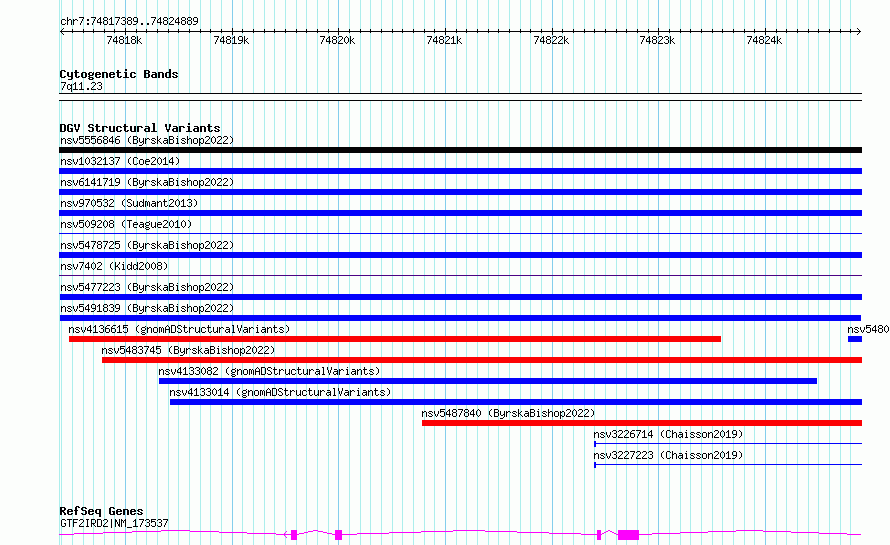
Task: Open the nsv970532 (Sudmant2013) label
Action: point(129,203)
